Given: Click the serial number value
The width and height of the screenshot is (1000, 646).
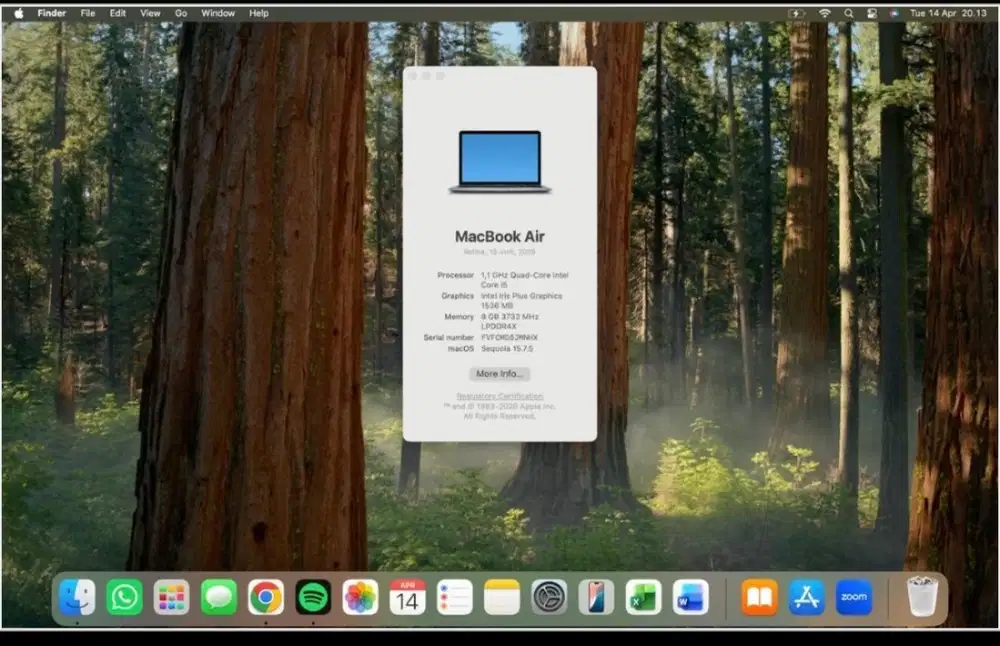Looking at the screenshot, I should coord(509,337).
